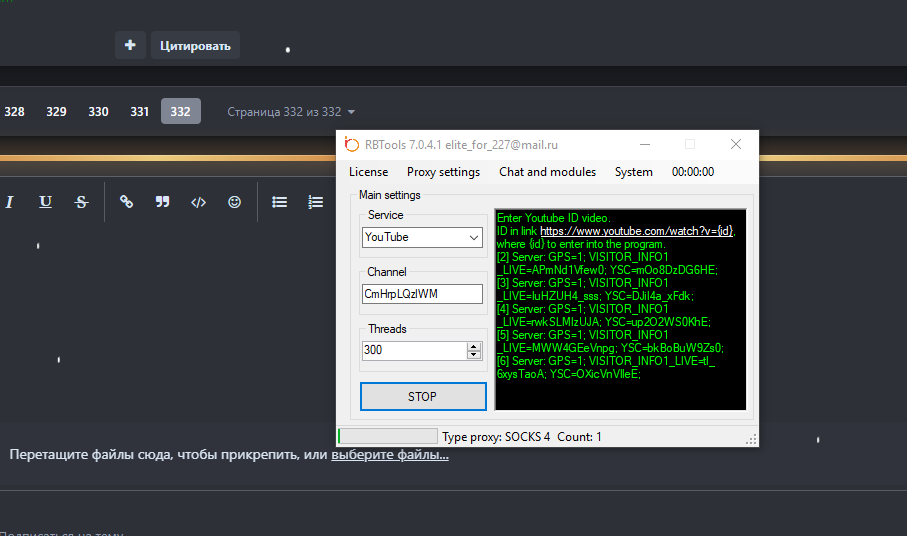907x536 pixels.
Task: Apply strikethrough text formatting
Action: tap(81, 202)
